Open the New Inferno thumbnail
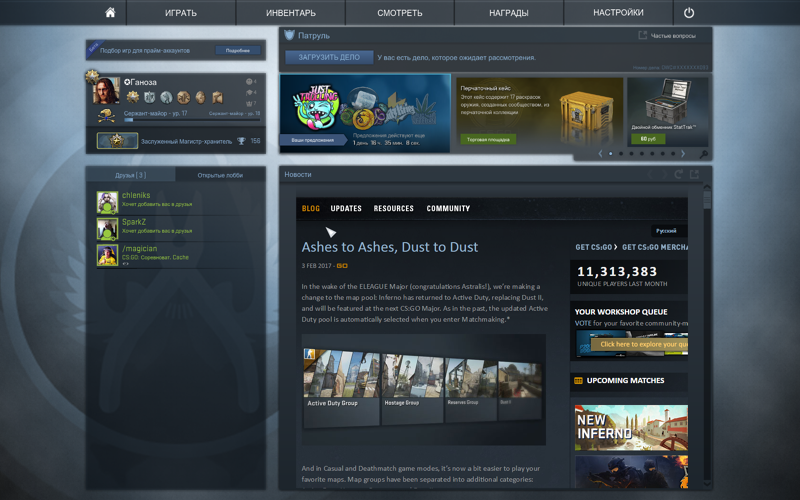The height and width of the screenshot is (500, 800). (x=631, y=428)
